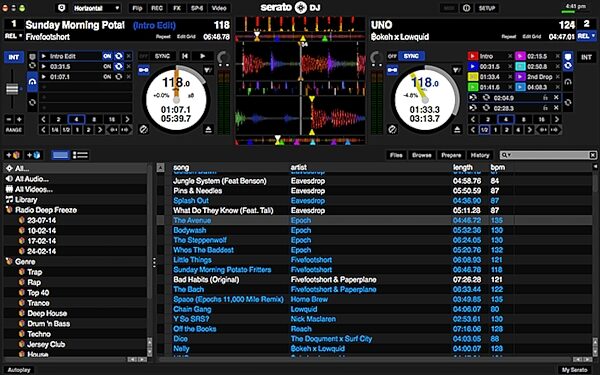Image resolution: width=600 pixels, height=375 pixels.
Task: Trigger the purple 2nd Drop cue
Action: (x=520, y=77)
